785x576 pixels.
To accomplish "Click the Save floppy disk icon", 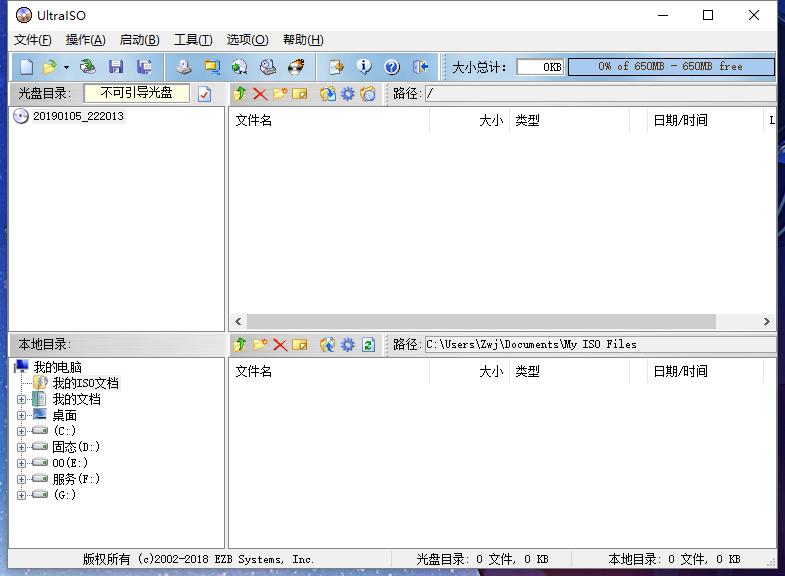I will [116, 67].
